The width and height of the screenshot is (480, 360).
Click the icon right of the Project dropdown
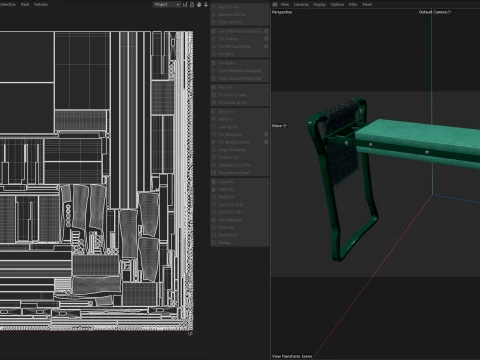pyautogui.click(x=185, y=4)
